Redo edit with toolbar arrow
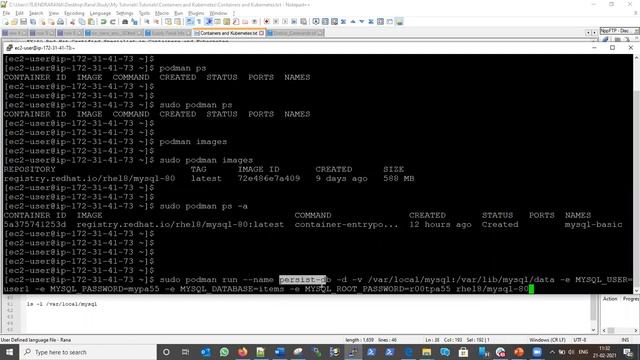 pos(113,22)
